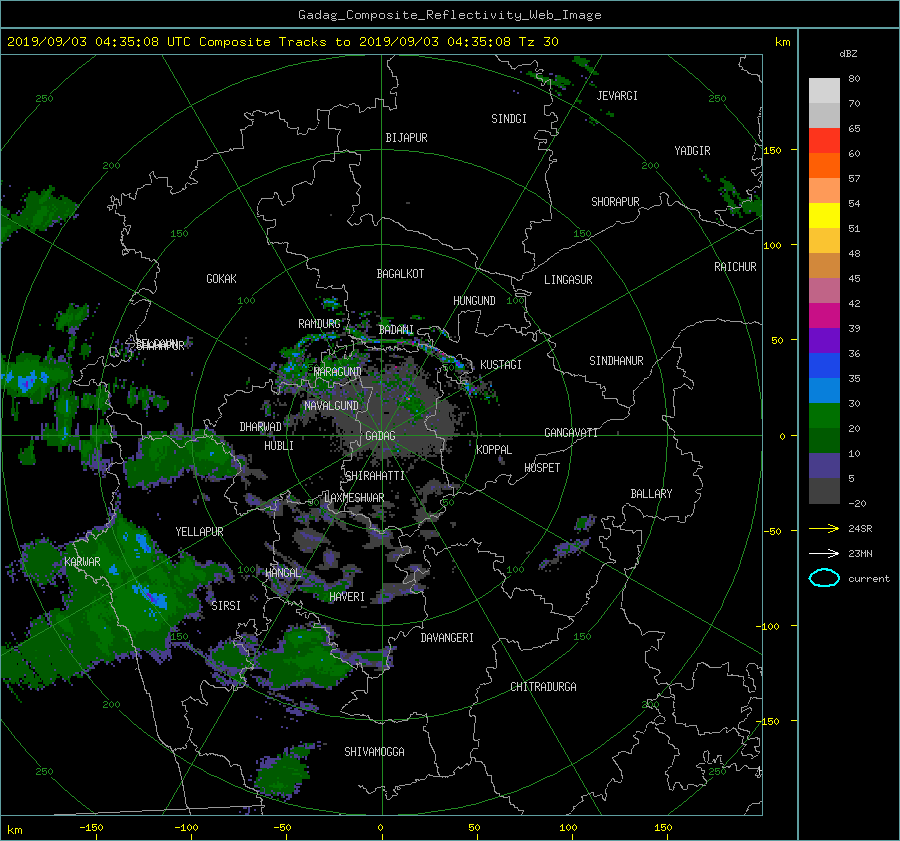
Task: Click the 'SHIRAHATTI' city label
Action: coord(375,476)
